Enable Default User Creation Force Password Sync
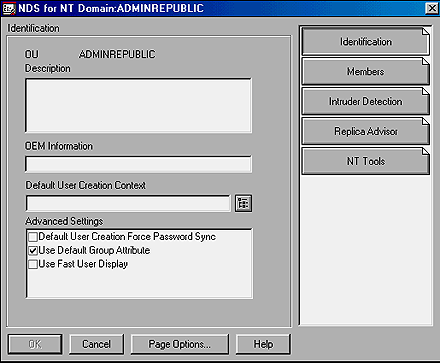Screen dimensions: 440x363 pyautogui.click(x=33, y=237)
